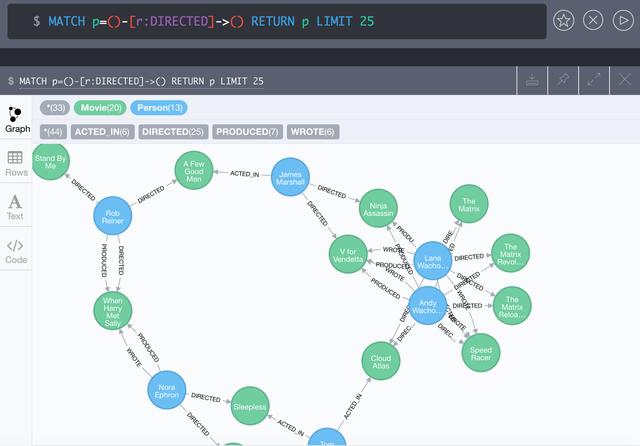Click The Matrix Reloaded node
Viewport: 640px width, 446px height.
512,306
